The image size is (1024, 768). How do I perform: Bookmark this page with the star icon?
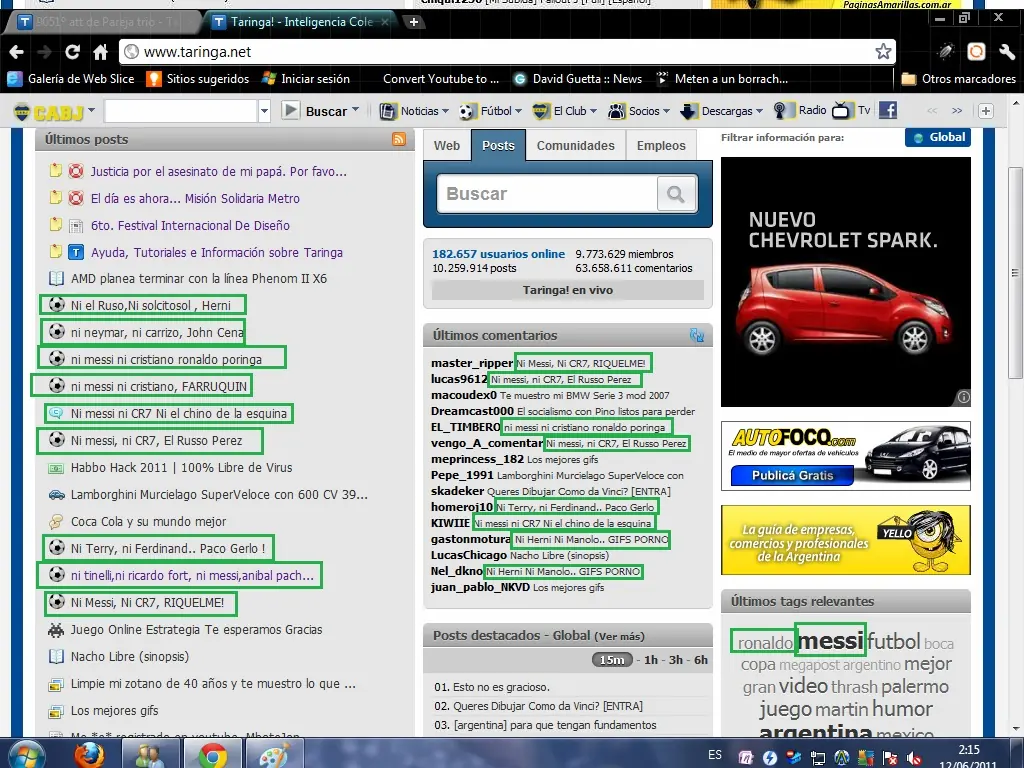(883, 52)
